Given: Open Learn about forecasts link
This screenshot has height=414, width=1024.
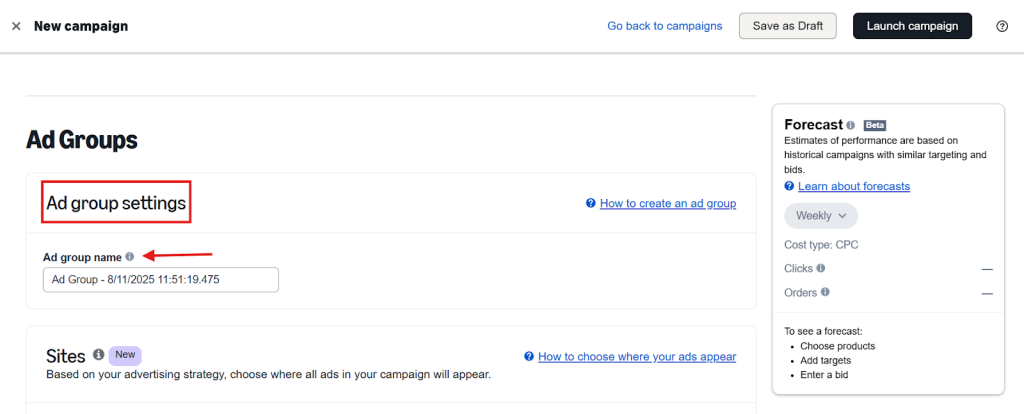Looking at the screenshot, I should 854,186.
